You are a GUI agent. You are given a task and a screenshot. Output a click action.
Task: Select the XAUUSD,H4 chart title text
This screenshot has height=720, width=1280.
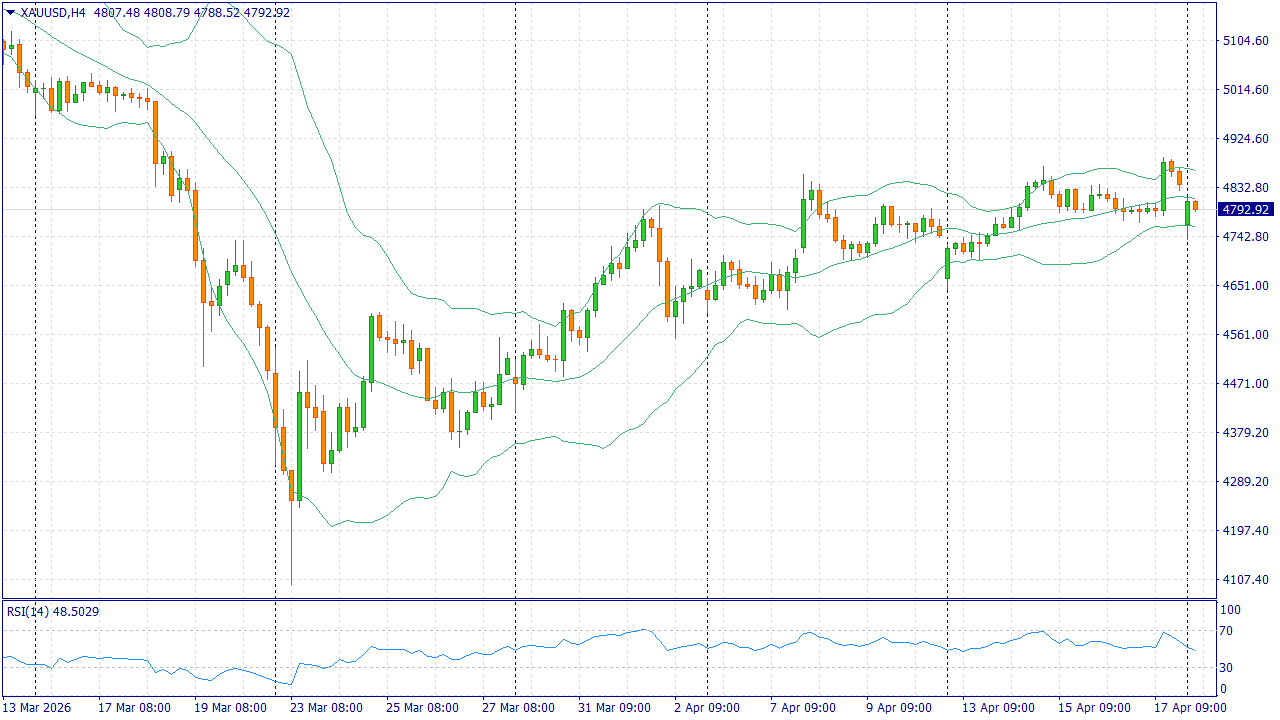tap(54, 13)
